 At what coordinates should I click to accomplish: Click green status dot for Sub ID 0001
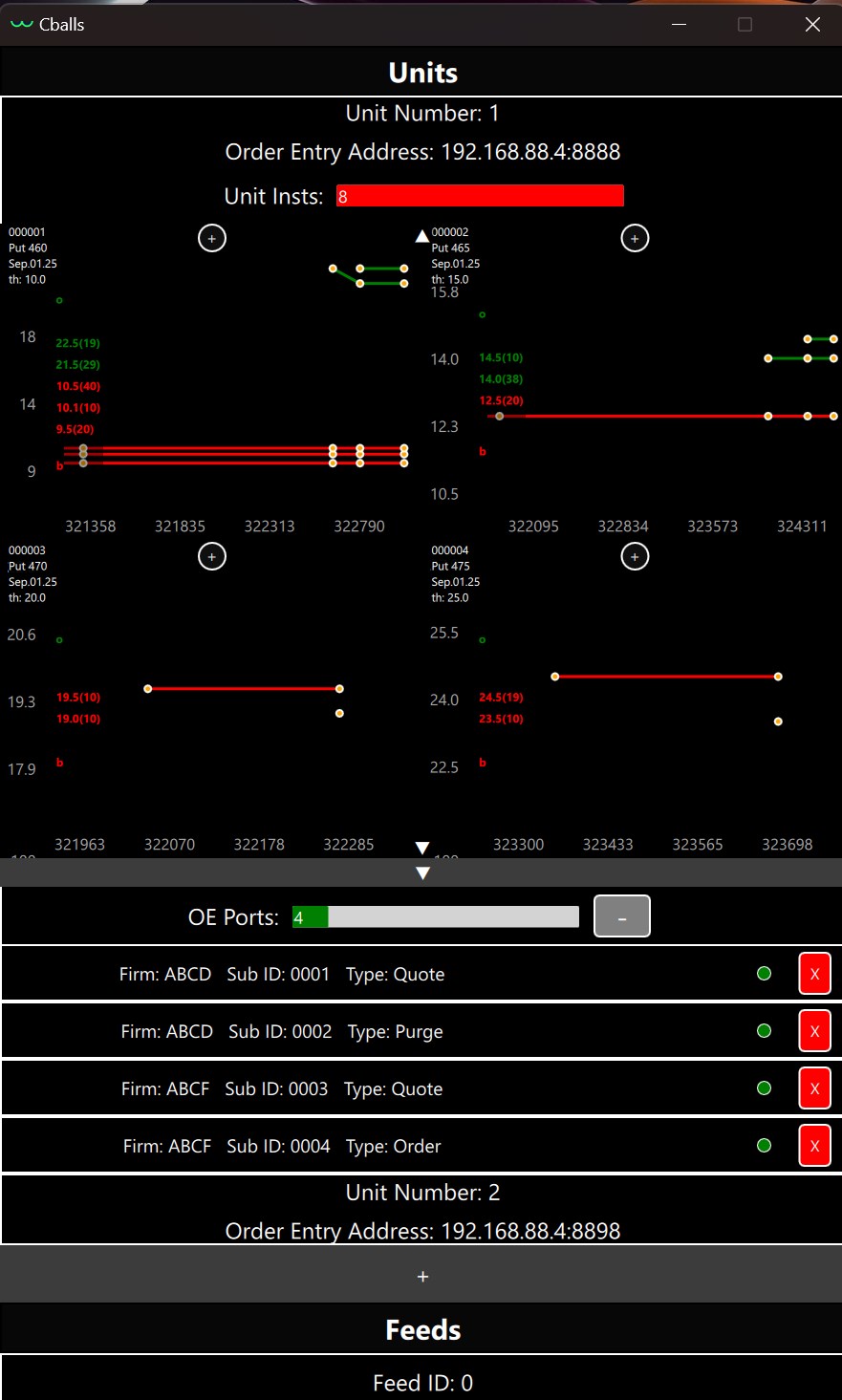(764, 974)
